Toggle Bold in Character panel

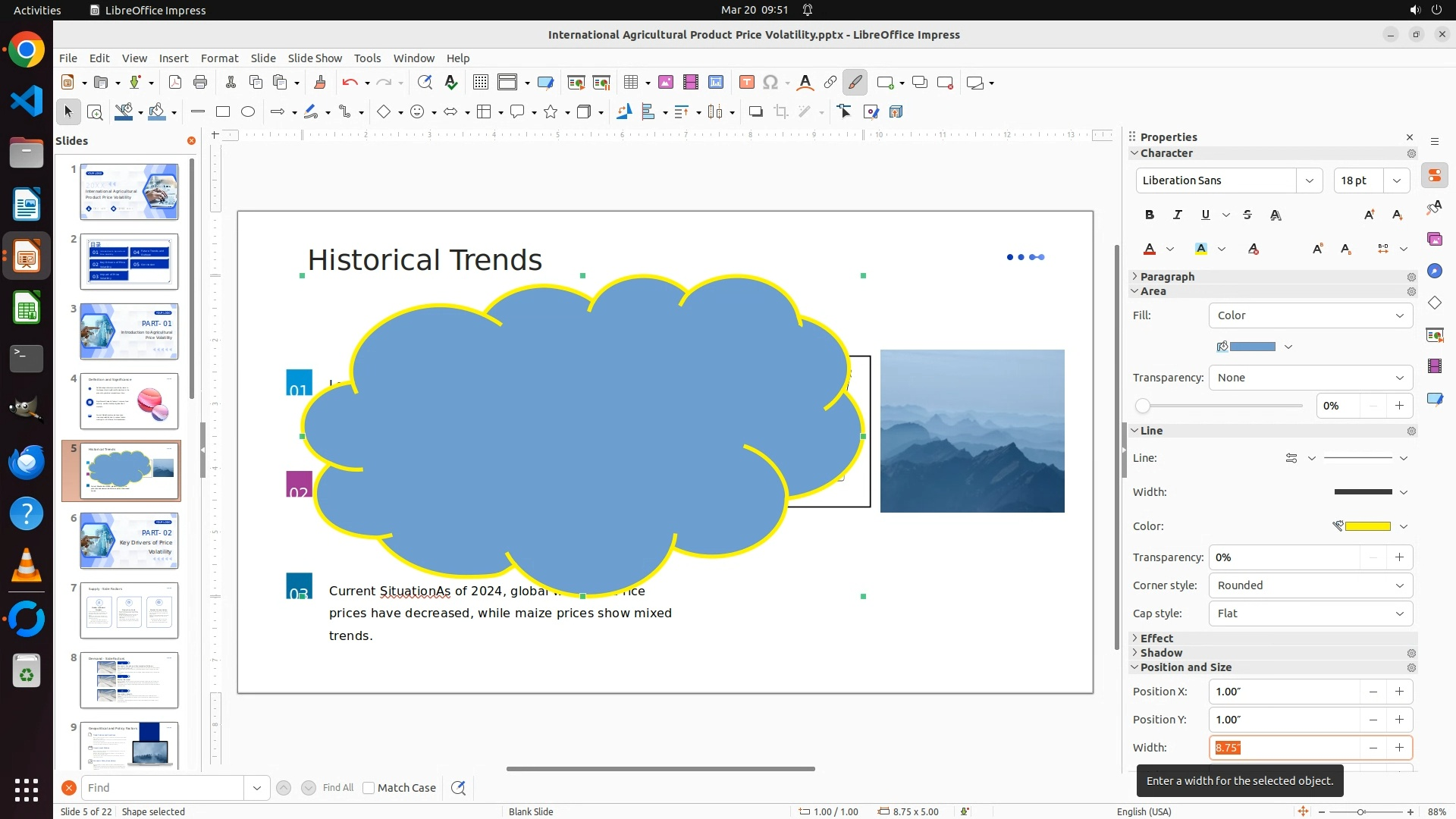point(1150,215)
